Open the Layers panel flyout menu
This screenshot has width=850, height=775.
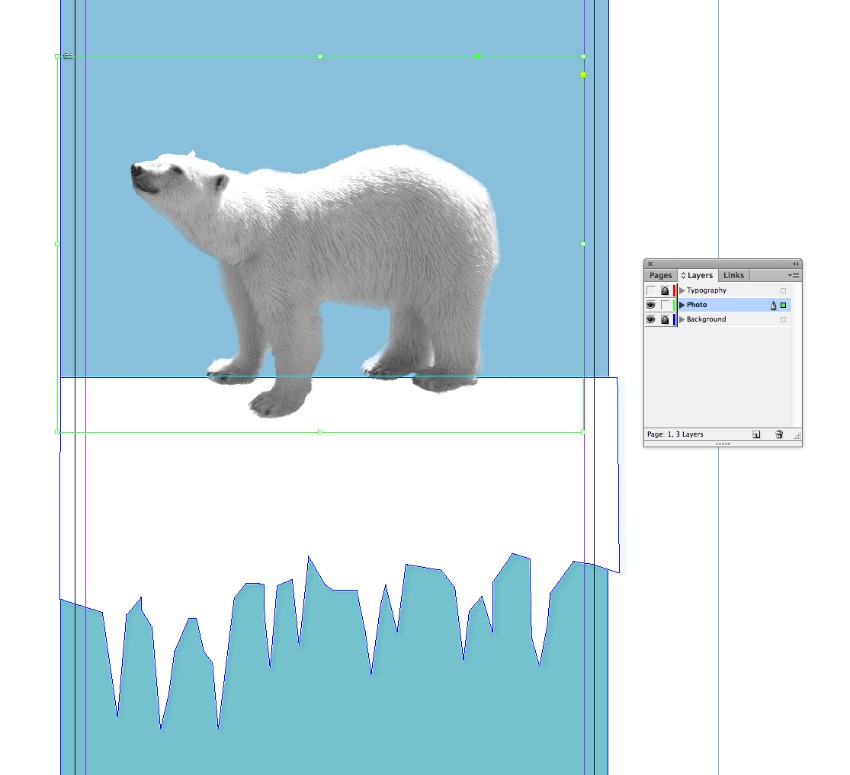pos(794,275)
